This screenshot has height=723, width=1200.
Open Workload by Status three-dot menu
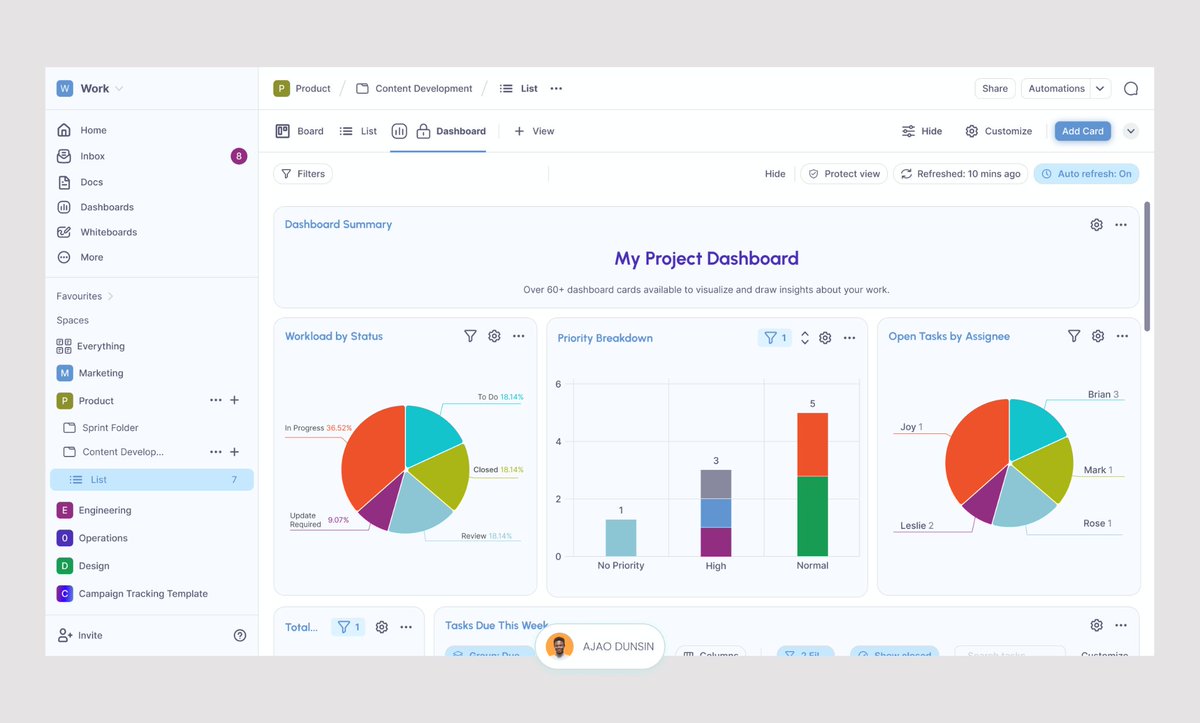[x=519, y=336]
